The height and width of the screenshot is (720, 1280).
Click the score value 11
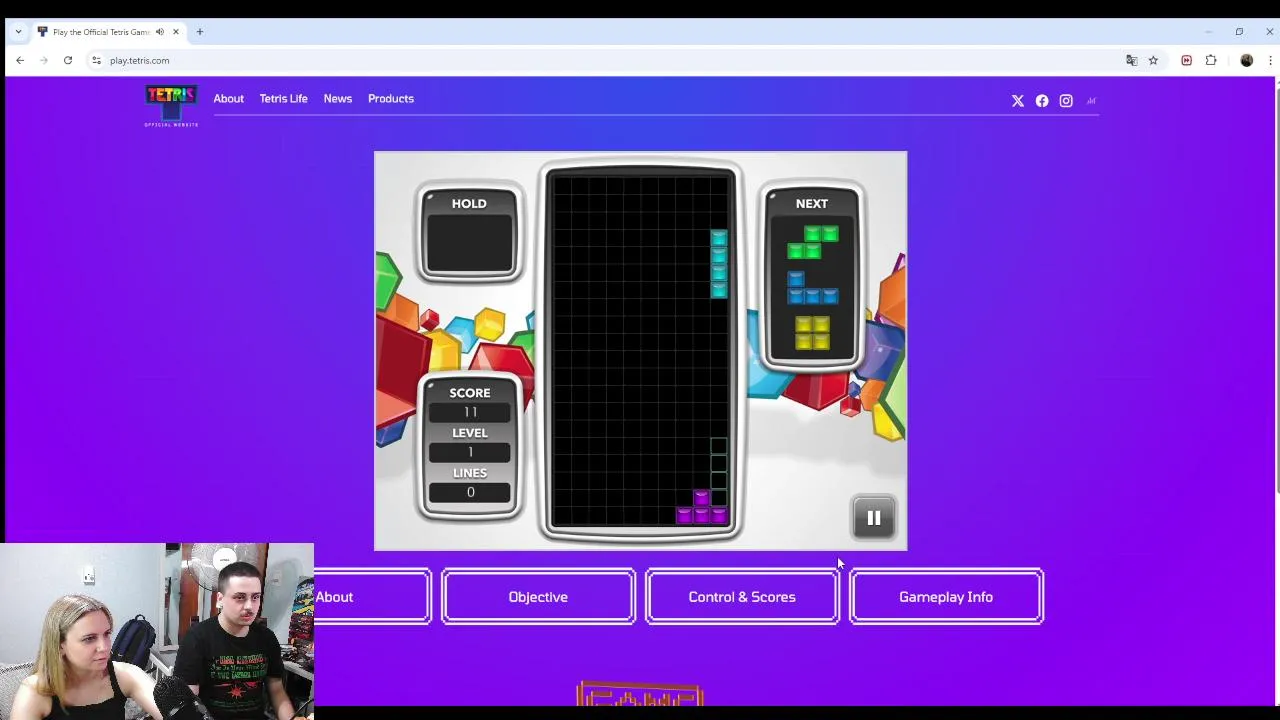pos(470,412)
